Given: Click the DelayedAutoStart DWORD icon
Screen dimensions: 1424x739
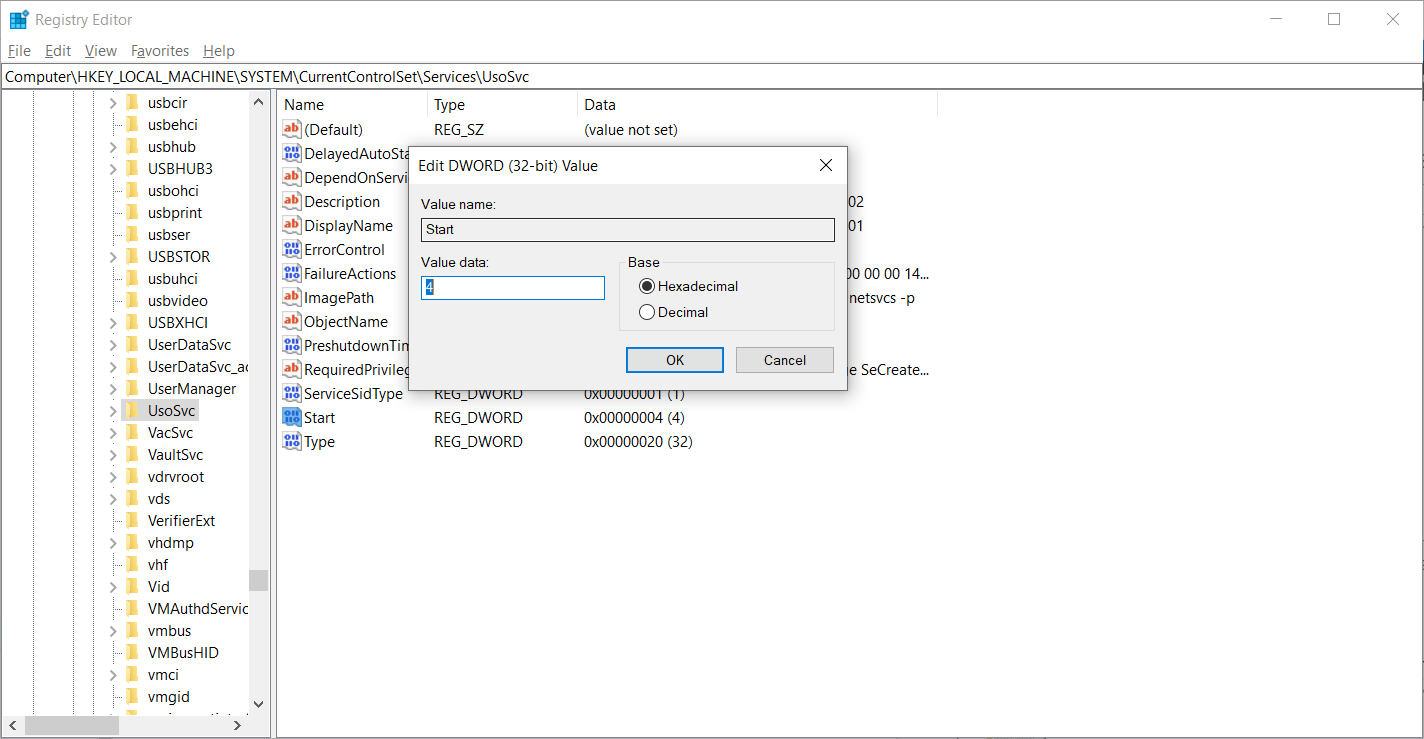Looking at the screenshot, I should pos(292,153).
